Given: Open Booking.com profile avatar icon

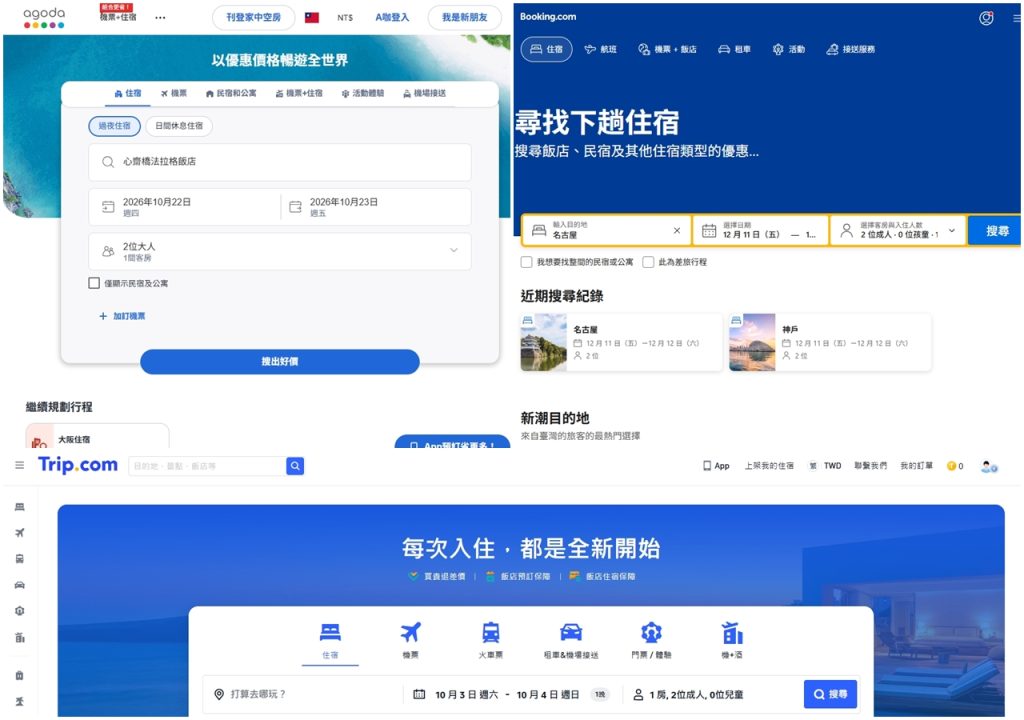Looking at the screenshot, I should (986, 18).
